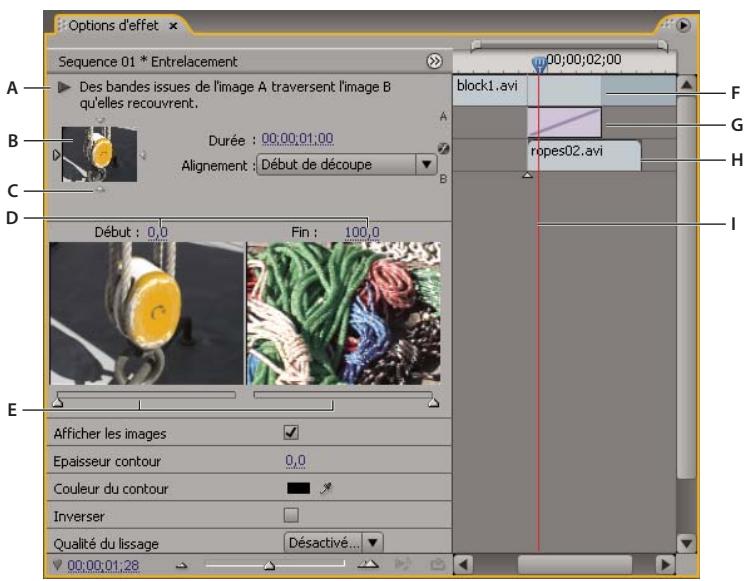Image resolution: width=745 pixels, height=581 pixels.
Task: Open the Alignement dropdown
Action: click(x=346, y=165)
